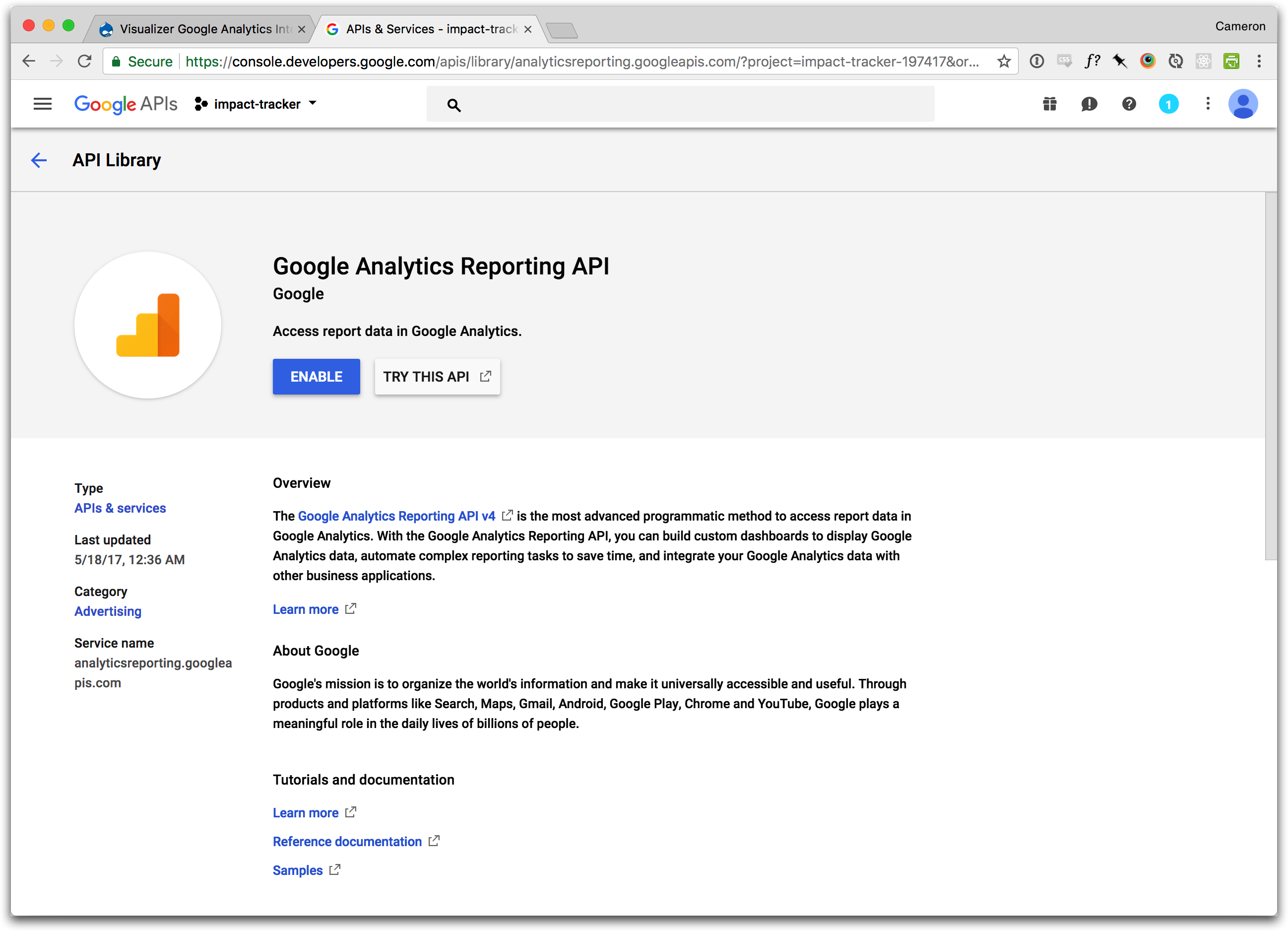Viewport: 1288px width, 931px height.
Task: Click the gift icon in header
Action: (x=1049, y=104)
